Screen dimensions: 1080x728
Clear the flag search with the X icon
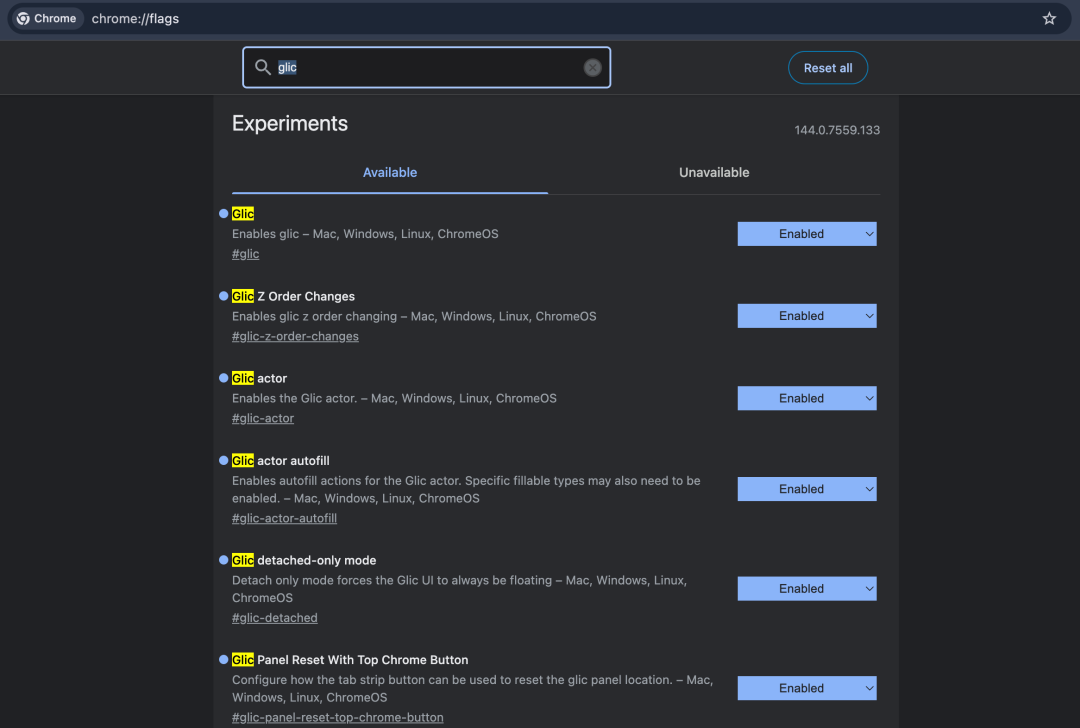(592, 67)
